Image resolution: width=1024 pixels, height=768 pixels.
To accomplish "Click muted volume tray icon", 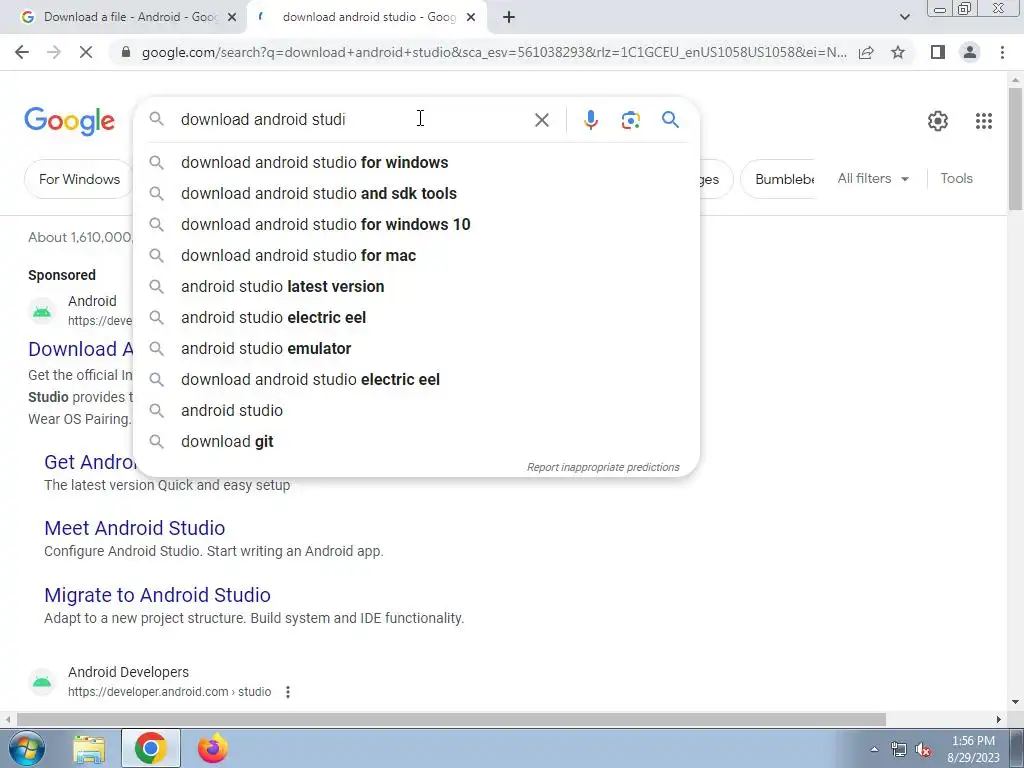I will coord(922,750).
